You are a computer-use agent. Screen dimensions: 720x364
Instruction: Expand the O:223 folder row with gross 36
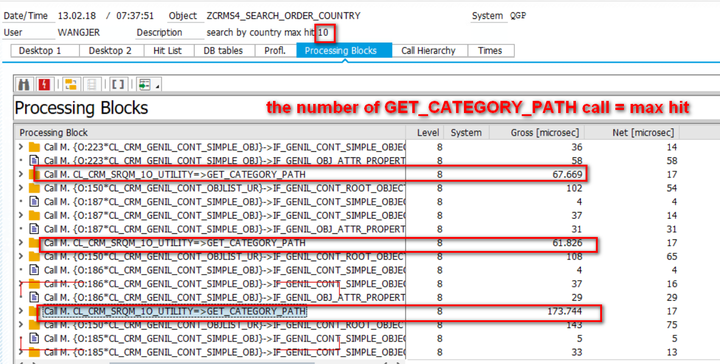click(20, 147)
